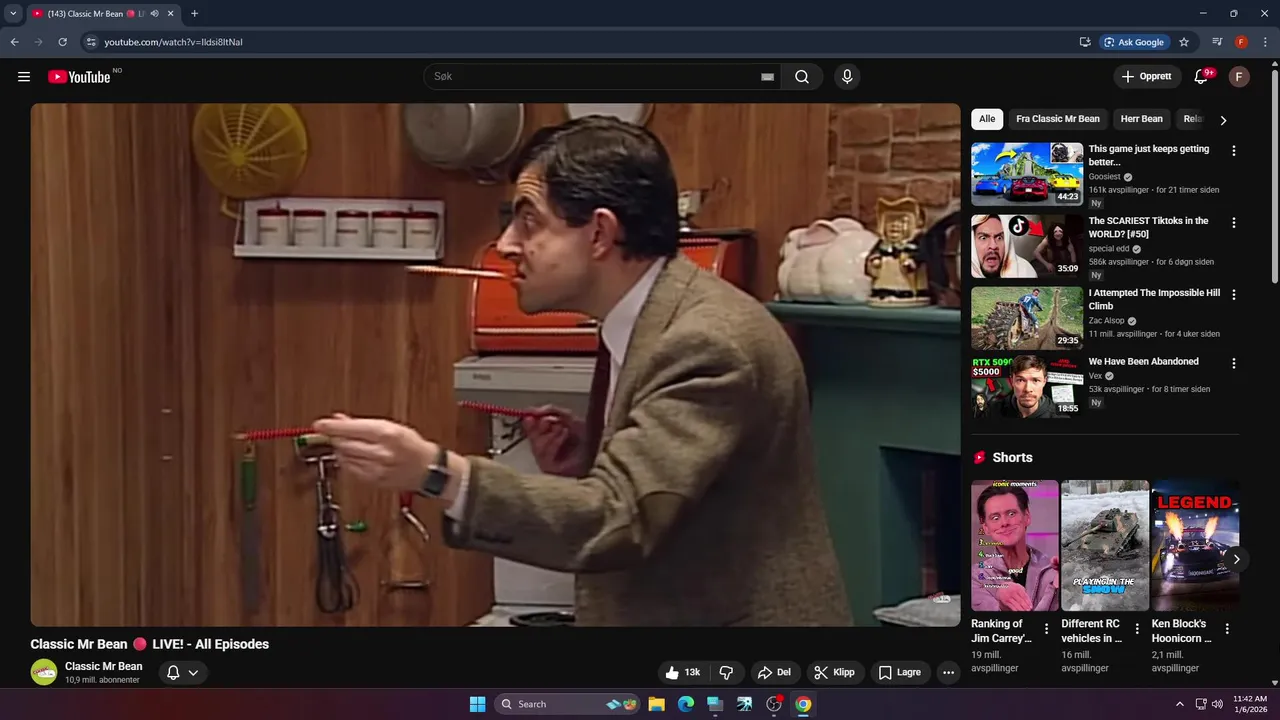
Task: Open File Explorer from the taskbar
Action: tap(656, 704)
